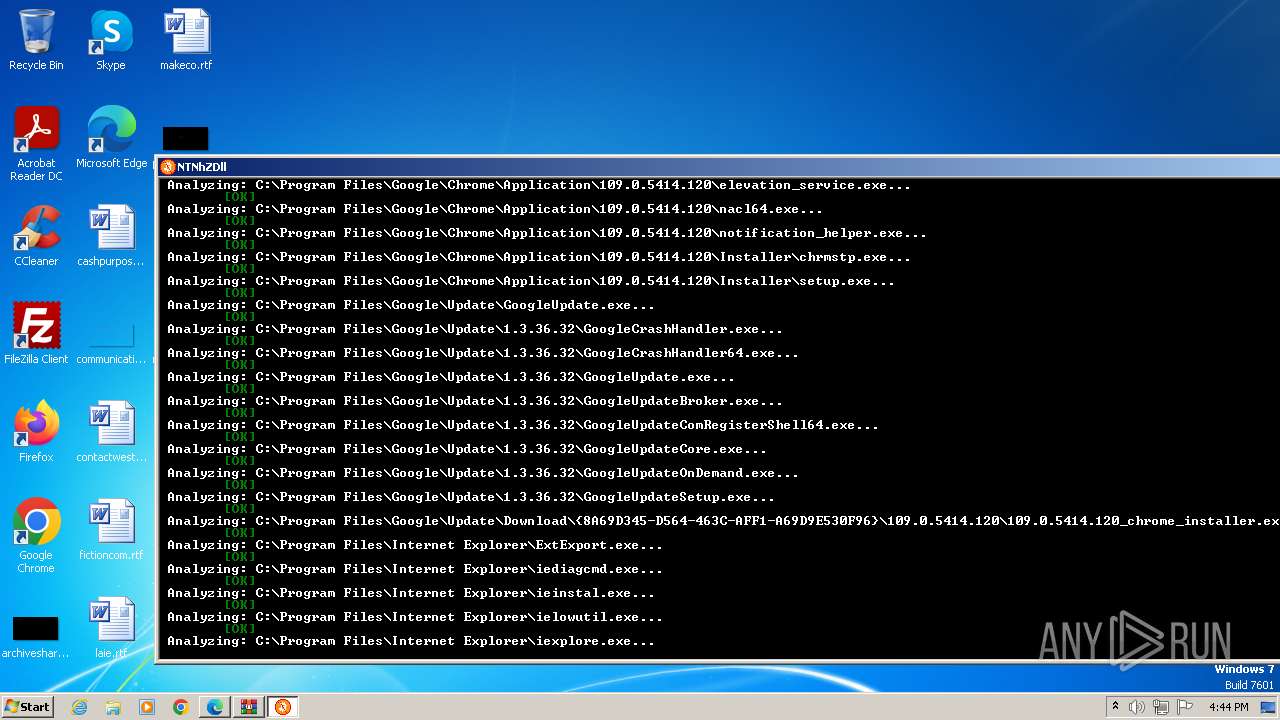Click the NTNhZDll window title icon

tap(168, 167)
